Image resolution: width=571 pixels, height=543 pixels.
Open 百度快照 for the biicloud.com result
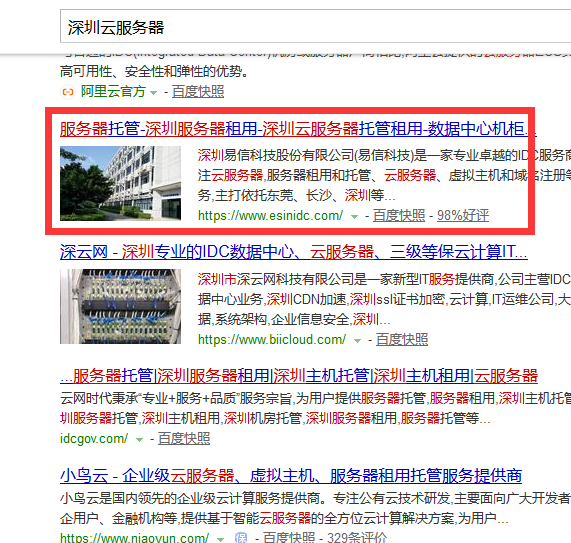[402, 339]
